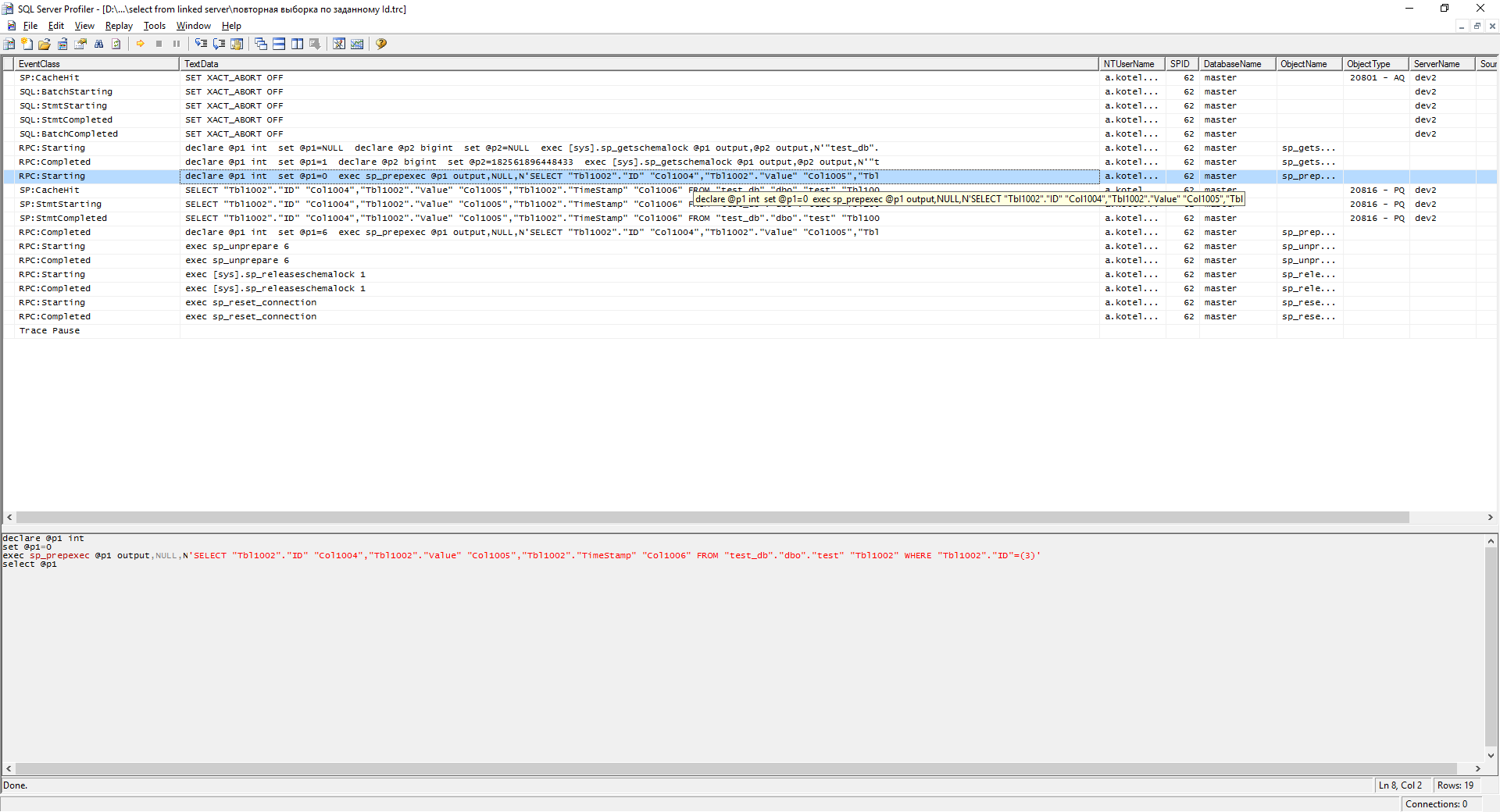Open the Edit menu
The image size is (1500, 812).
pos(56,26)
